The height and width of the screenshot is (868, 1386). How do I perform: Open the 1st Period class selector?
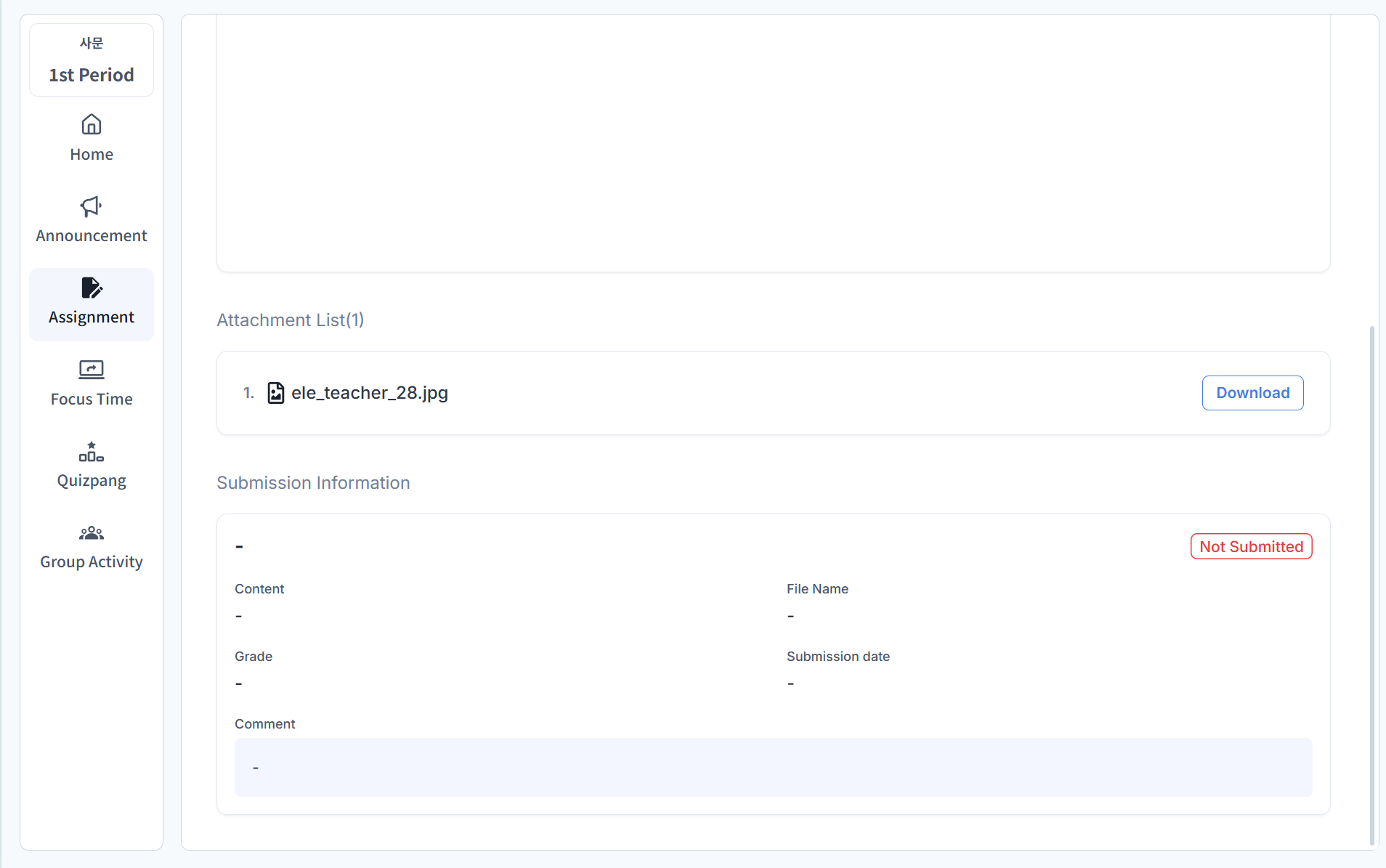[92, 60]
